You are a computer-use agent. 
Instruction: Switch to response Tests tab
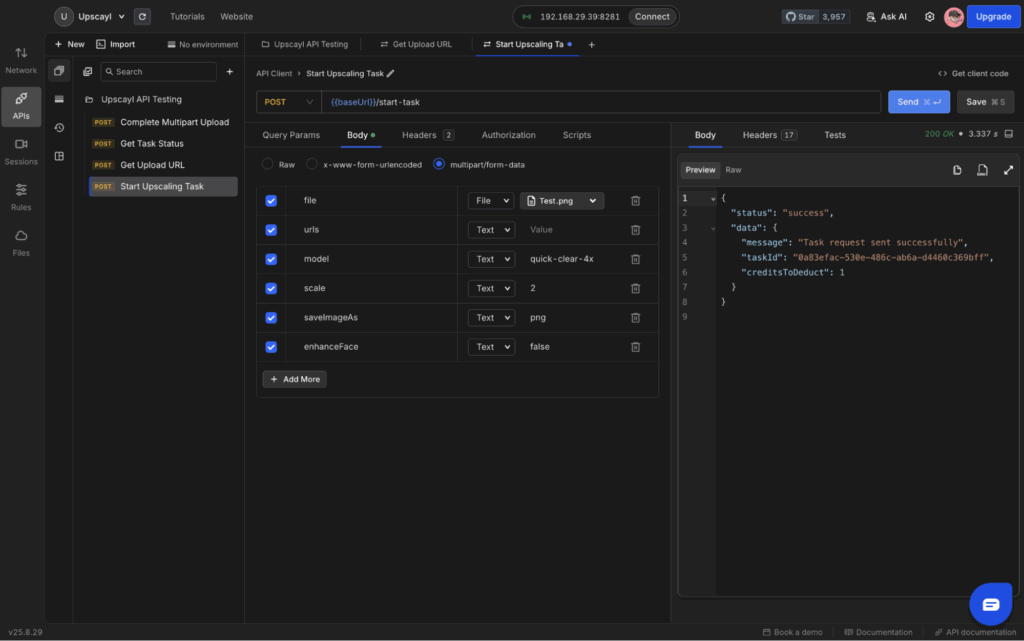[834, 135]
